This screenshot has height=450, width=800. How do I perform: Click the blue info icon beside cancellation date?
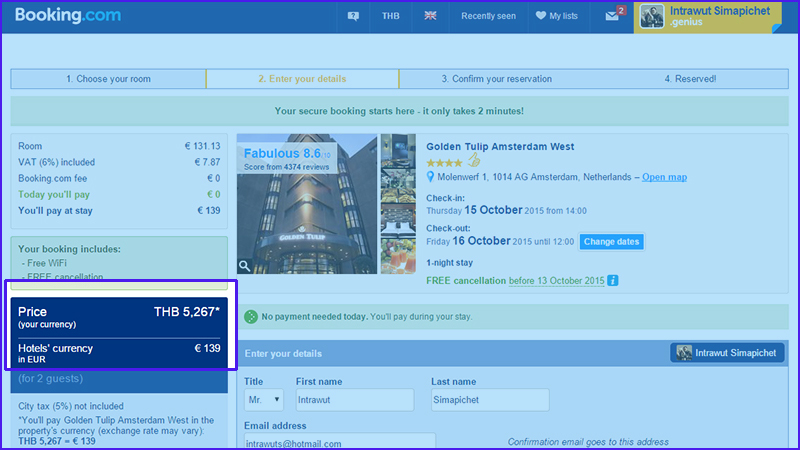tap(613, 281)
